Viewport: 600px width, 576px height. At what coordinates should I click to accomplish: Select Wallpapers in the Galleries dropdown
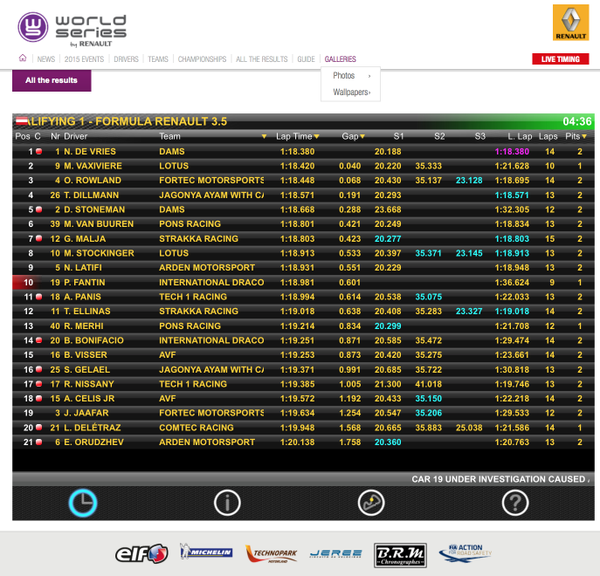350,92
